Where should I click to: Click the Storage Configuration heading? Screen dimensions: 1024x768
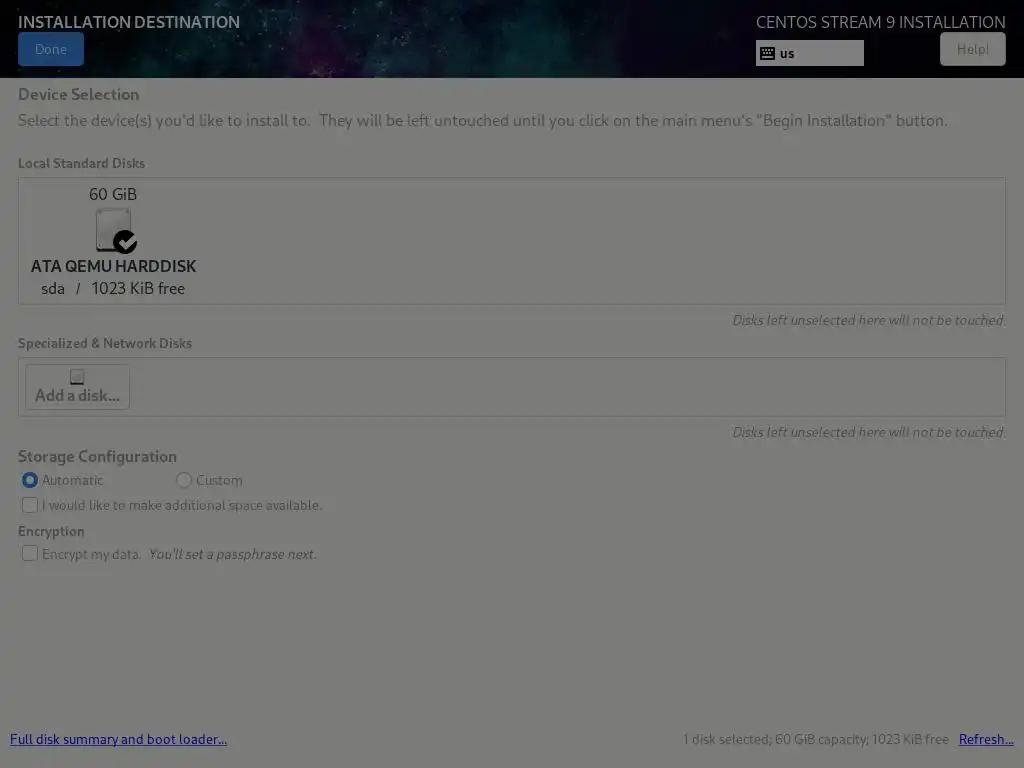click(97, 456)
